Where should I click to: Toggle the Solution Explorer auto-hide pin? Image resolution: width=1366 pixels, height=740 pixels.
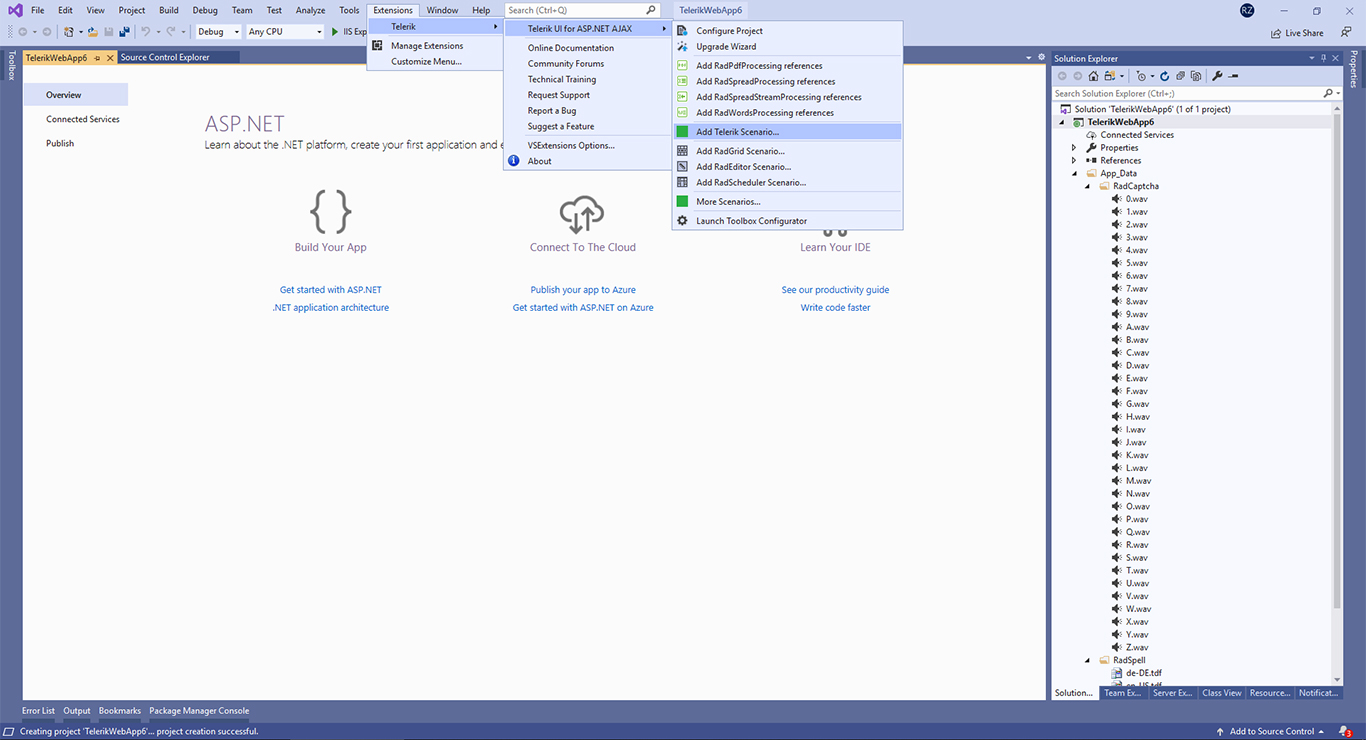(x=1323, y=58)
